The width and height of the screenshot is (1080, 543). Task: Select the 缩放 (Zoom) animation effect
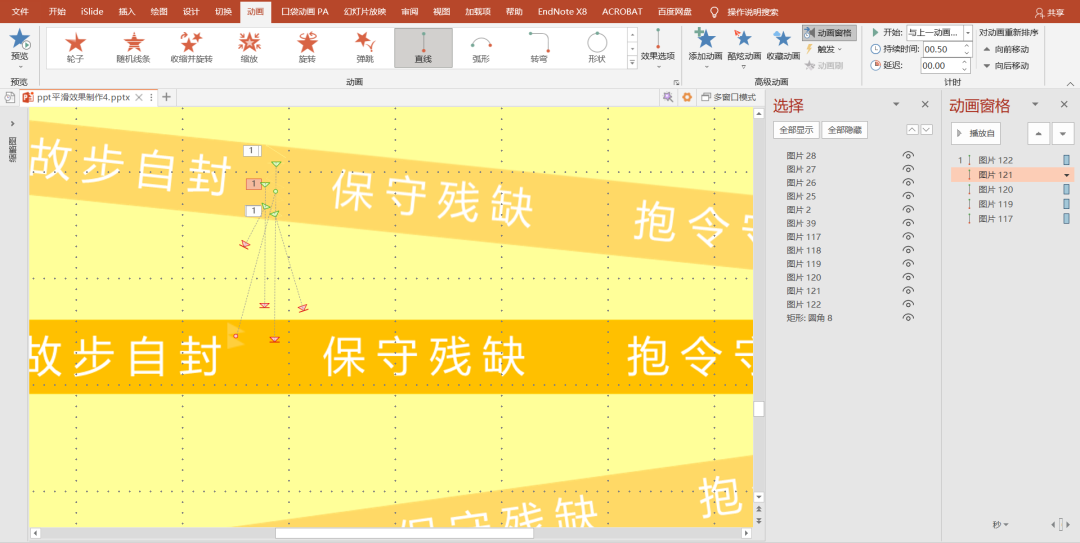(249, 48)
